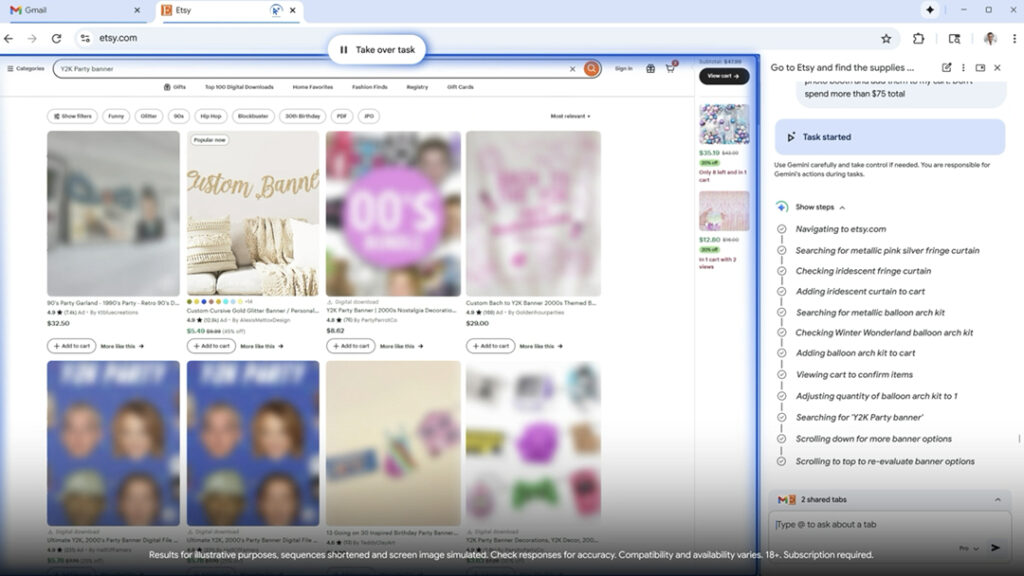Click the Gemini sparkle icon in the title bar
Screen dimensions: 1024x576
pos(930,10)
